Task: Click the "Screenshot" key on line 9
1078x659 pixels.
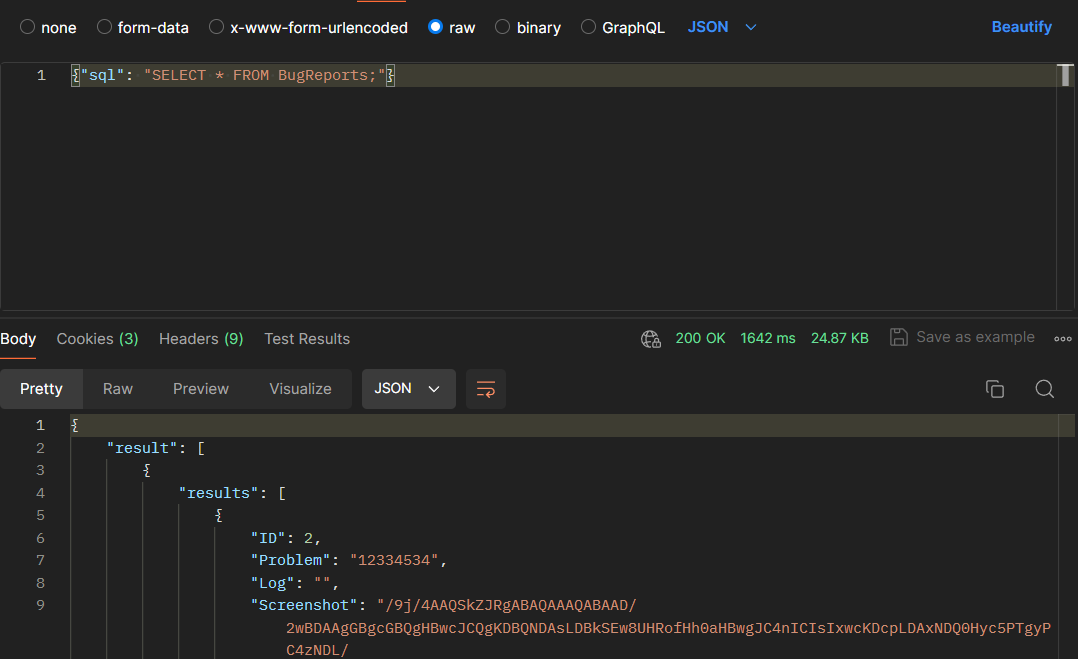Action: point(304,605)
